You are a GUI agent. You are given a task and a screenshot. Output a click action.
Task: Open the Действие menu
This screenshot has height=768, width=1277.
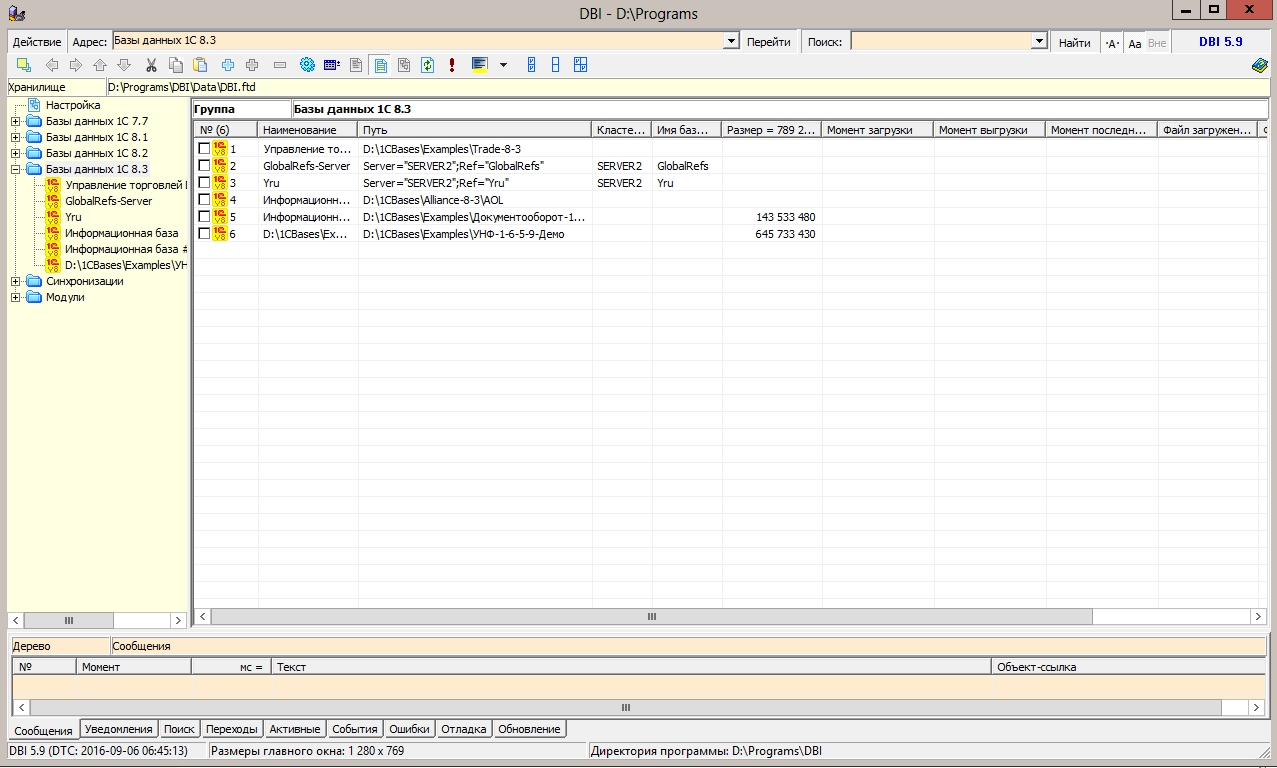(x=37, y=42)
